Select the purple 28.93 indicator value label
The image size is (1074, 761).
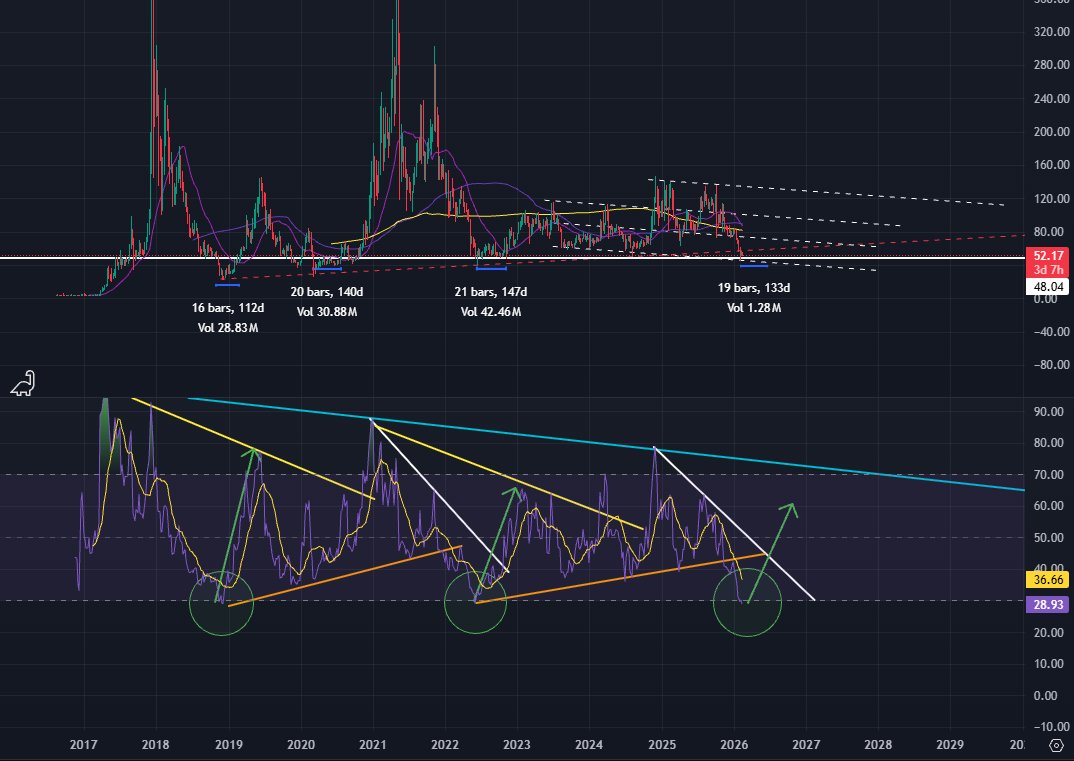[1045, 604]
